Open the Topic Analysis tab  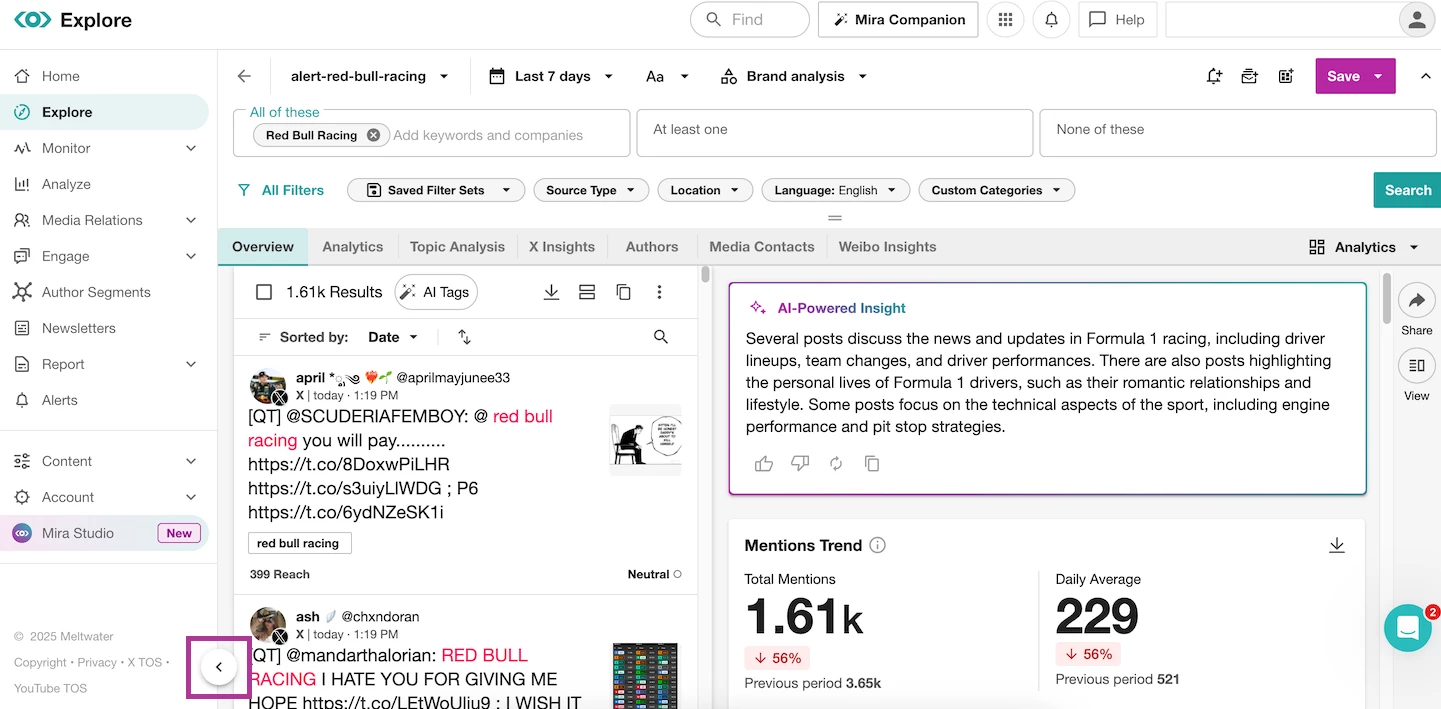(457, 247)
